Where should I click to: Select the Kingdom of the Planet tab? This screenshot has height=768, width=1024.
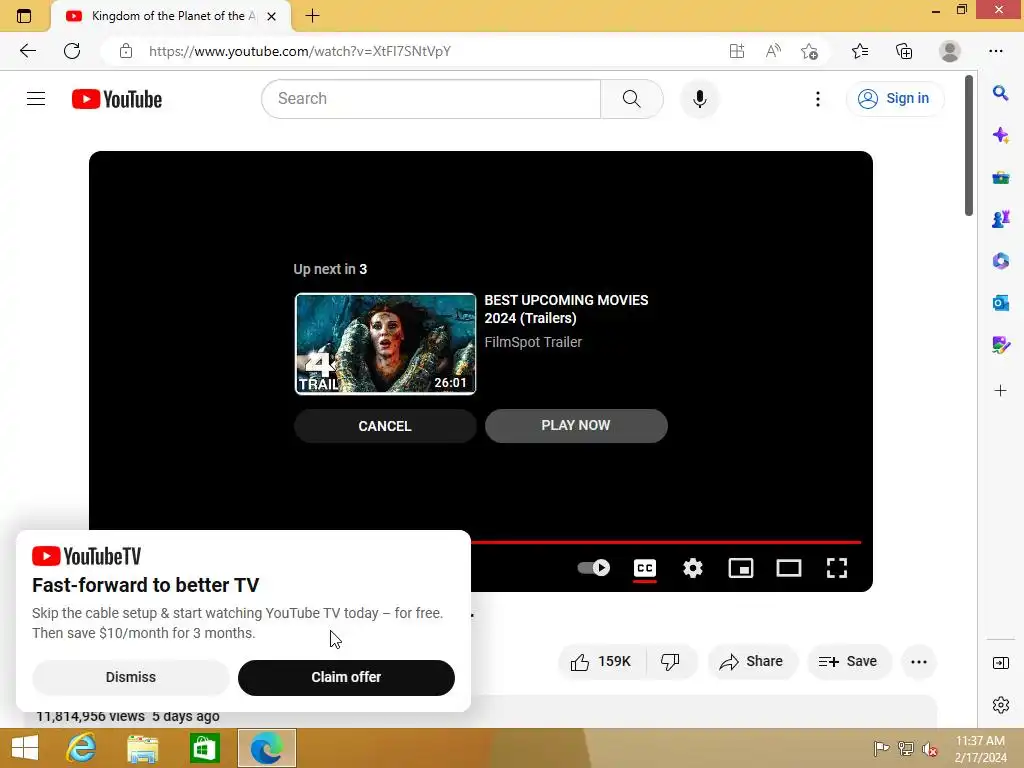tap(171, 16)
